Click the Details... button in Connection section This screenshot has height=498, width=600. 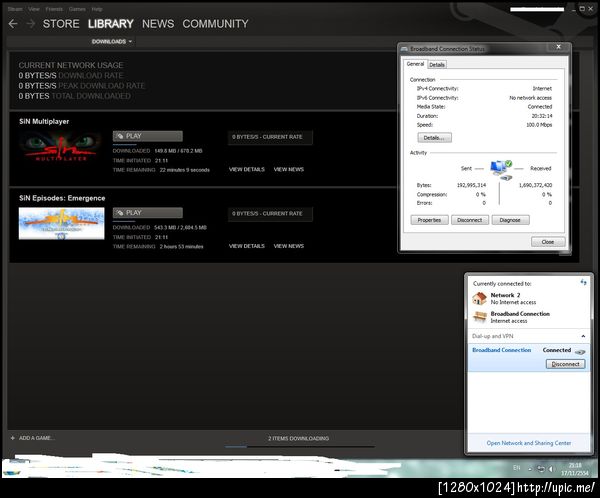[434, 138]
